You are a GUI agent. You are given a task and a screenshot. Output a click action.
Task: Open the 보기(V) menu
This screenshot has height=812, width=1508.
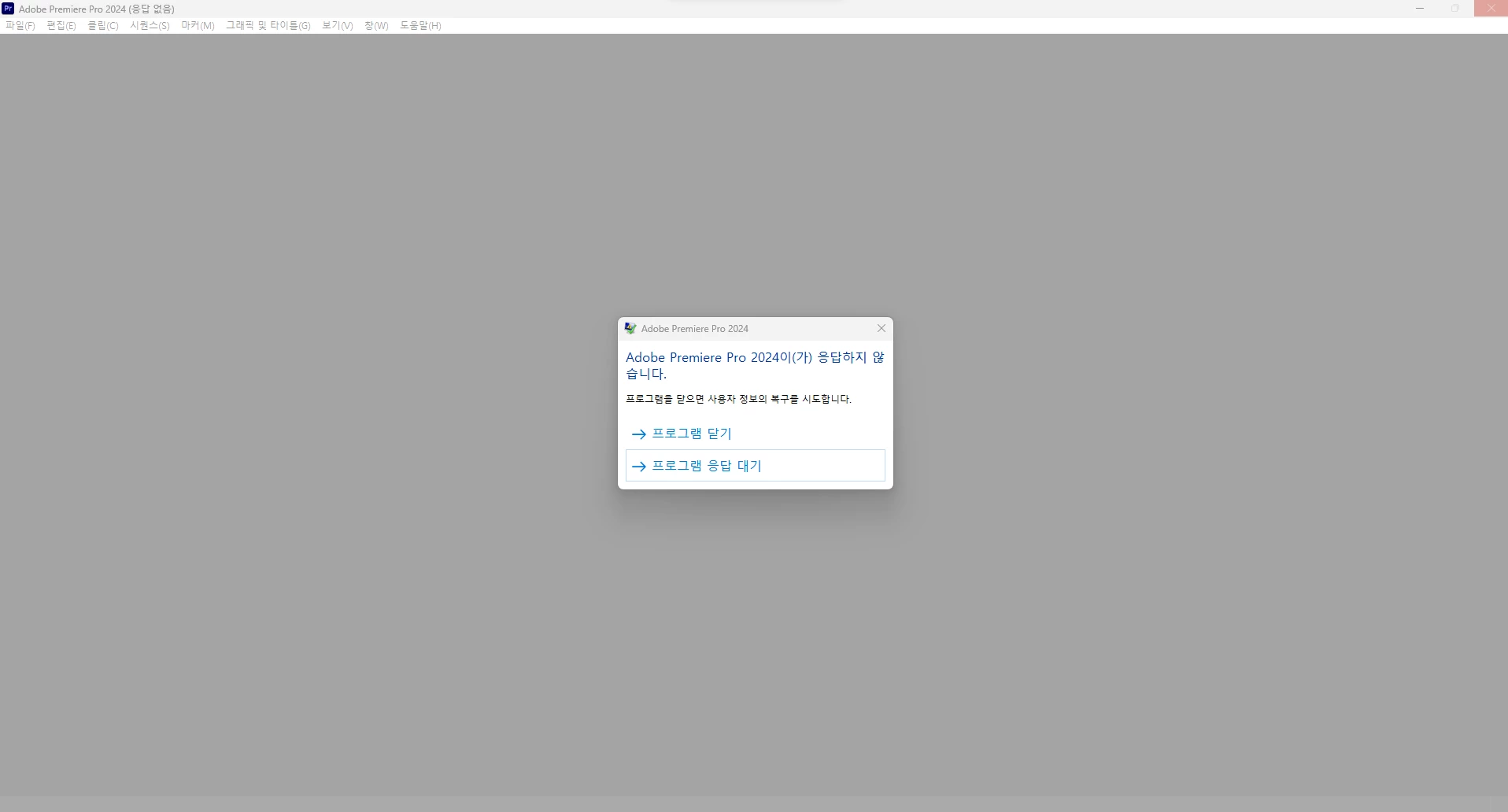[338, 26]
